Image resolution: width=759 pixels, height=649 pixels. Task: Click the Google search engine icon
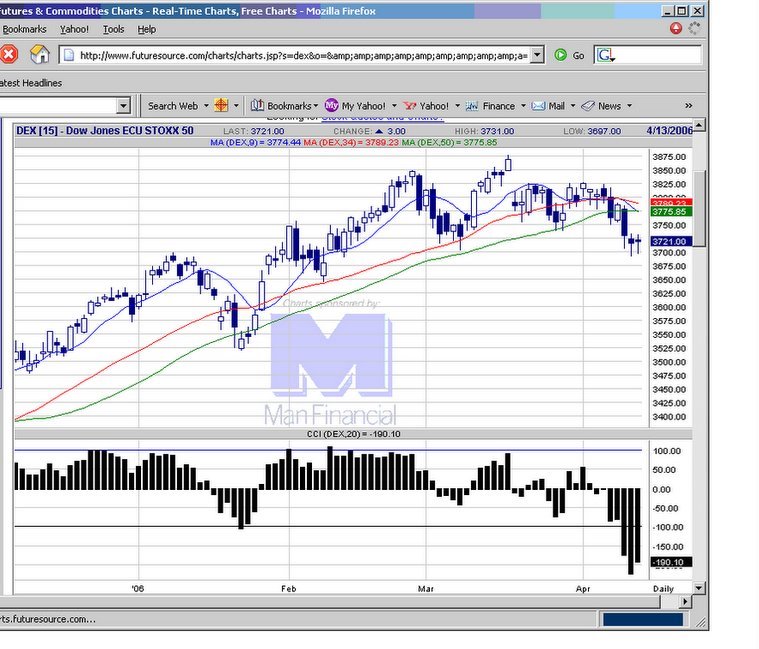[606, 55]
